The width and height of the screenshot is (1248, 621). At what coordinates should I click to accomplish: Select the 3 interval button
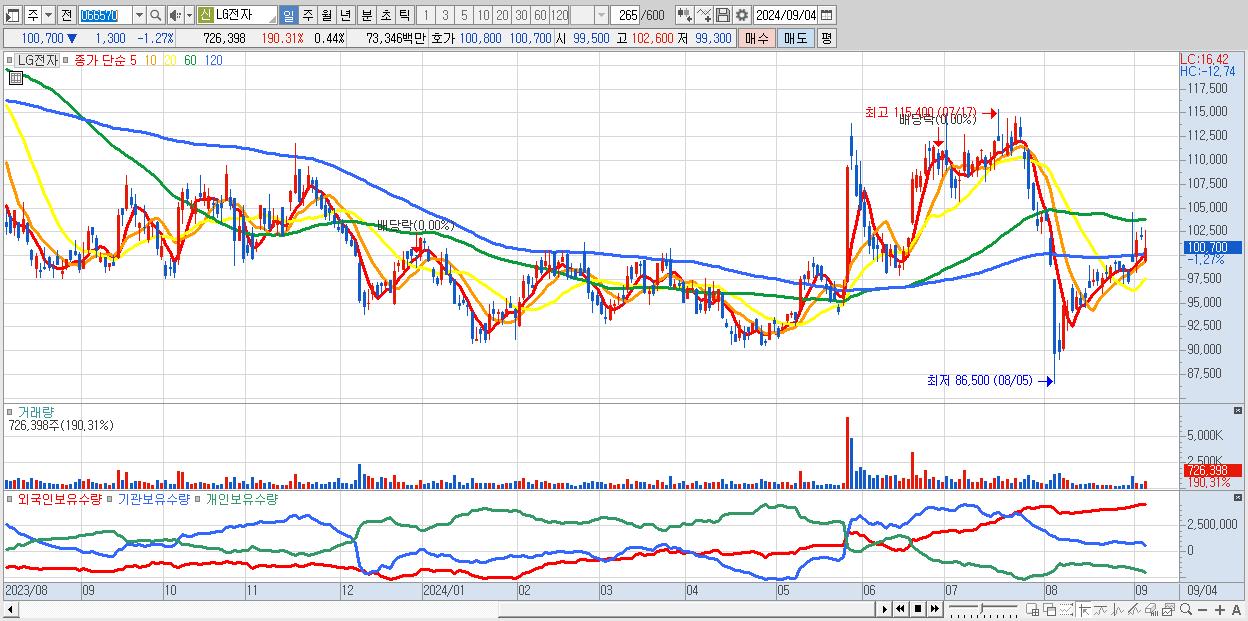[445, 15]
